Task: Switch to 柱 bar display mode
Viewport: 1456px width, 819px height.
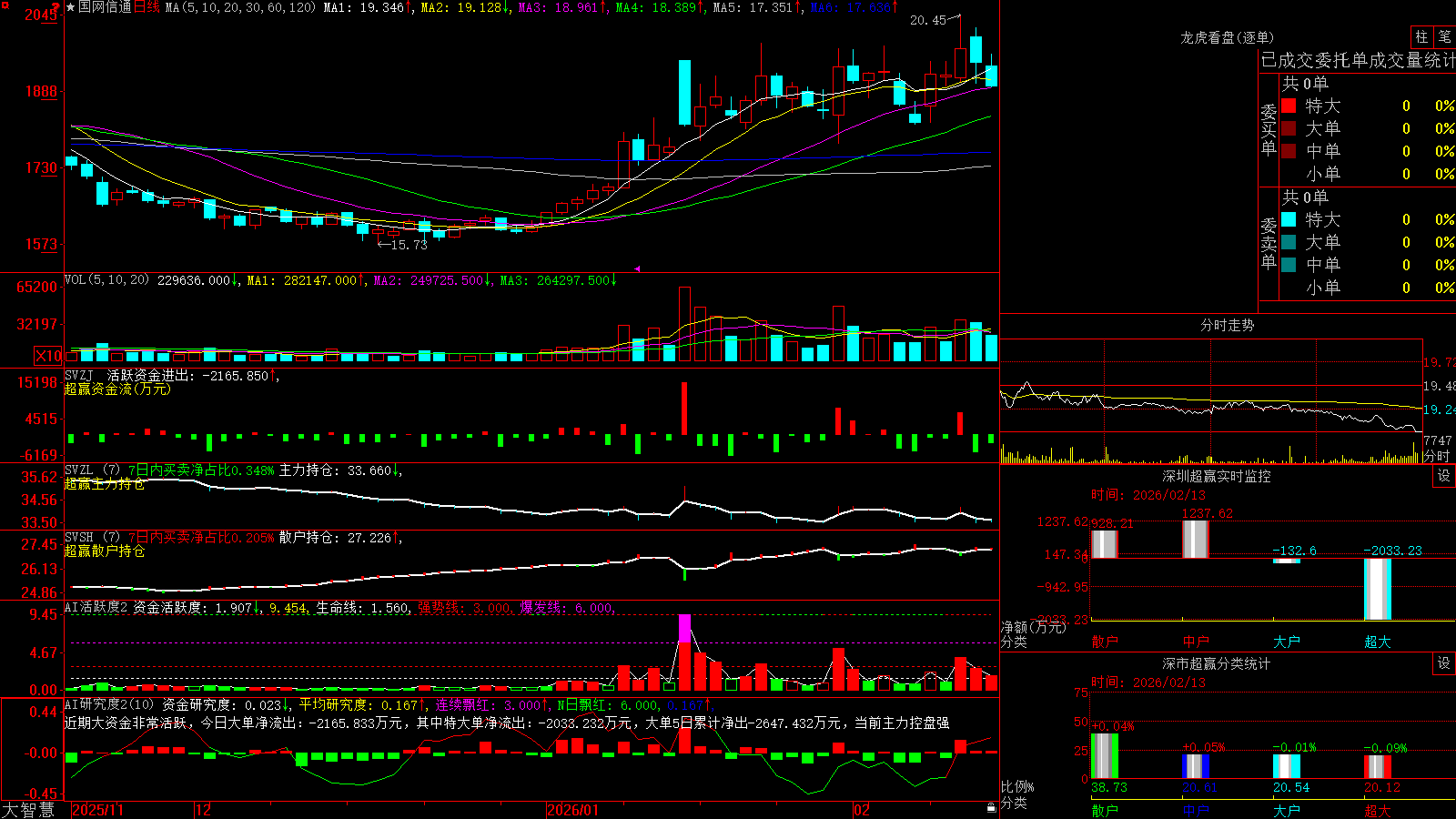Action: pos(1421,36)
